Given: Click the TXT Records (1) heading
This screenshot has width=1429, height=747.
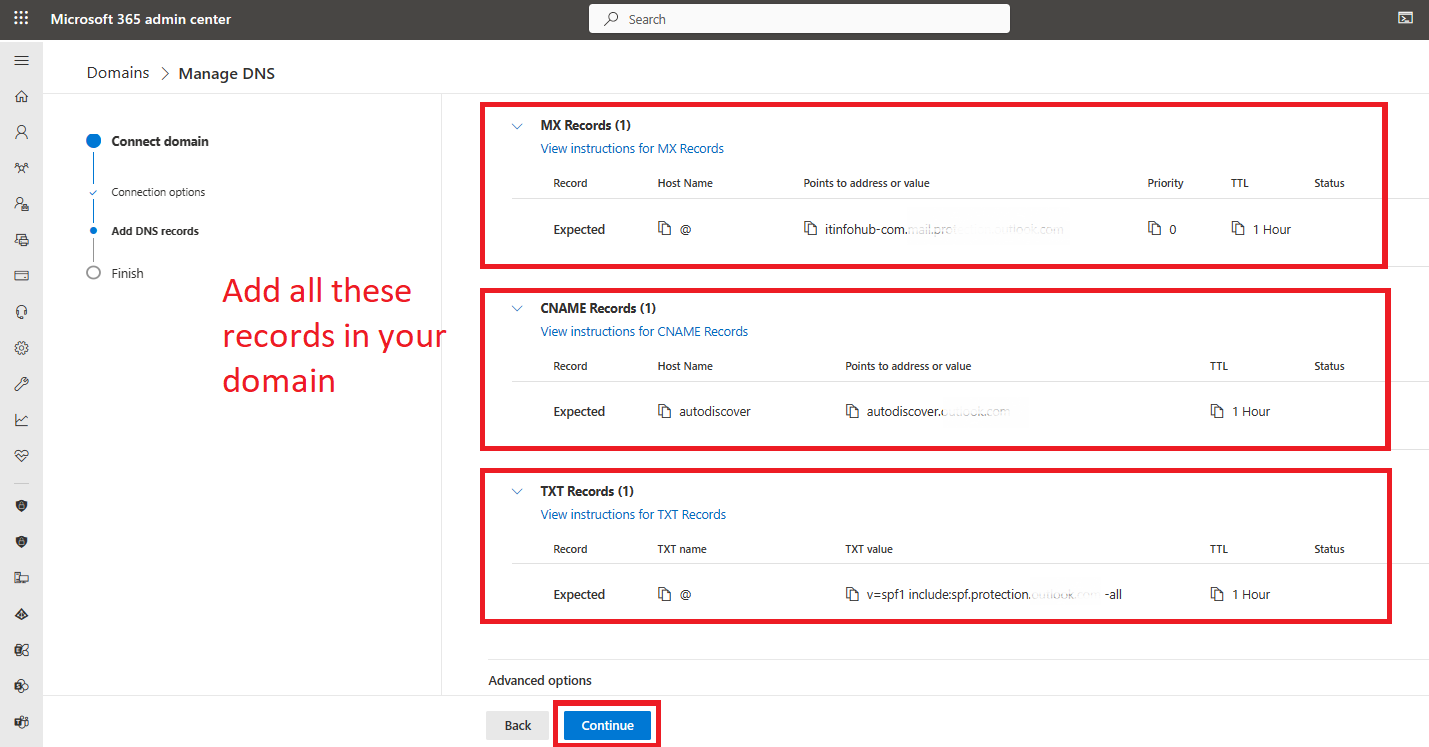Looking at the screenshot, I should 587,491.
